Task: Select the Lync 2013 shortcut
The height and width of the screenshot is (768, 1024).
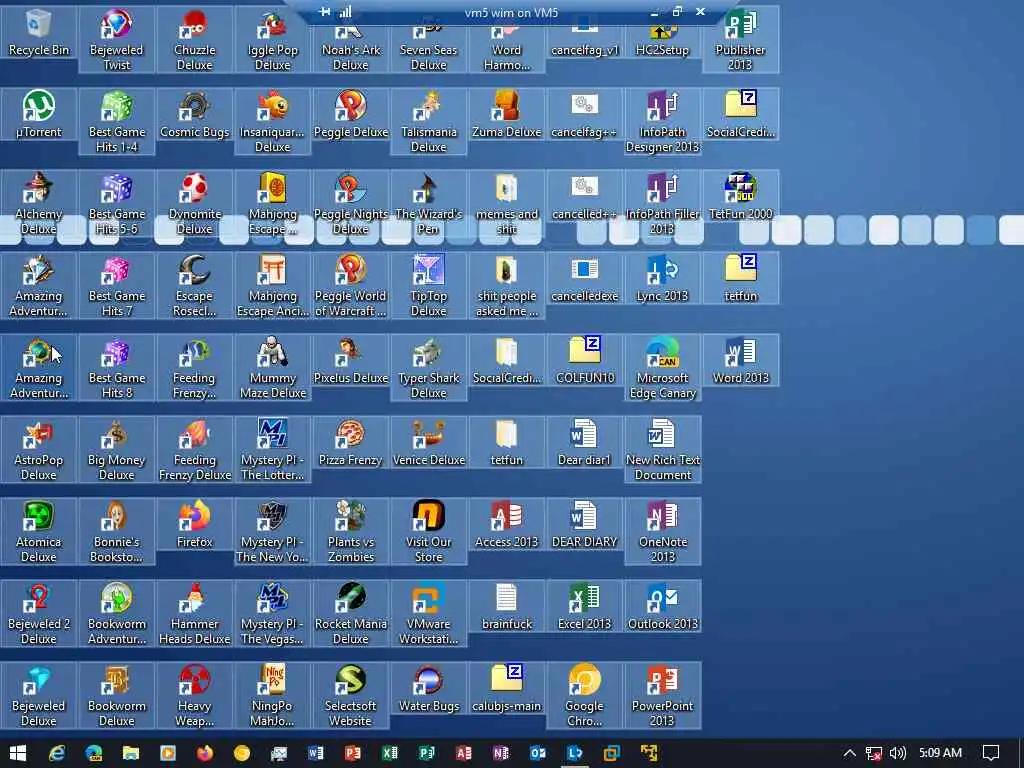Action: pyautogui.click(x=662, y=278)
